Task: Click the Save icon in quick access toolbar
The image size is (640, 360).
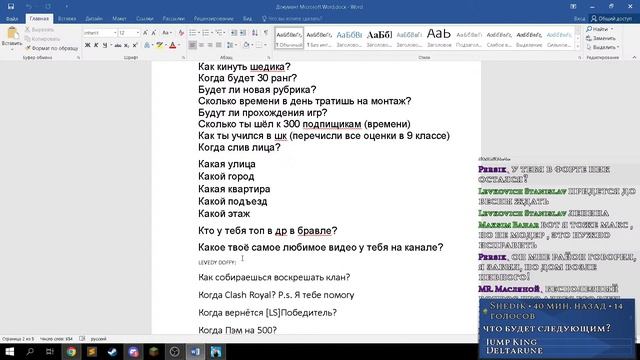Action: (x=11, y=7)
